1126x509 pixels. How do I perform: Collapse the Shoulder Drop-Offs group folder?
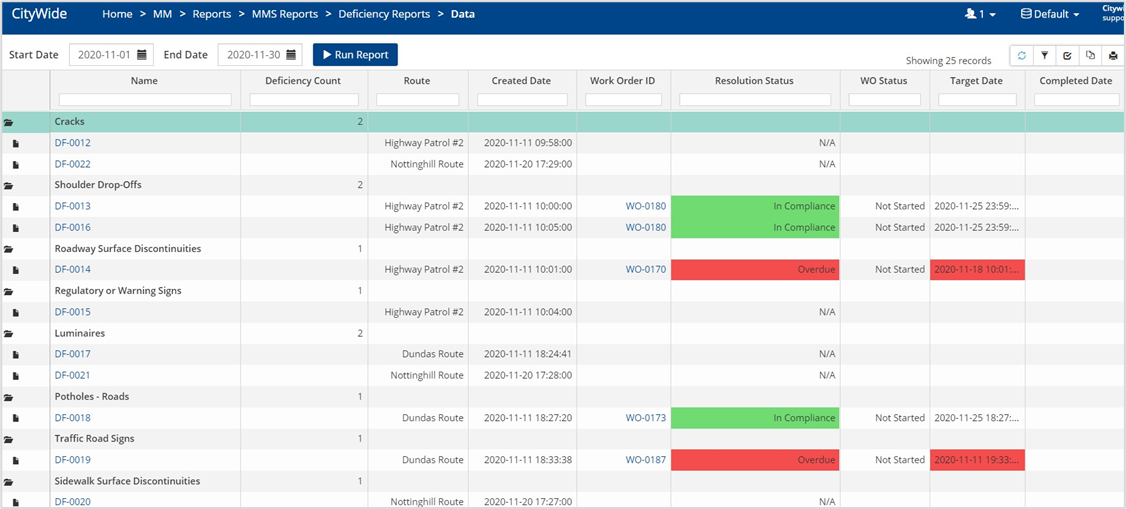pyautogui.click(x=9, y=185)
